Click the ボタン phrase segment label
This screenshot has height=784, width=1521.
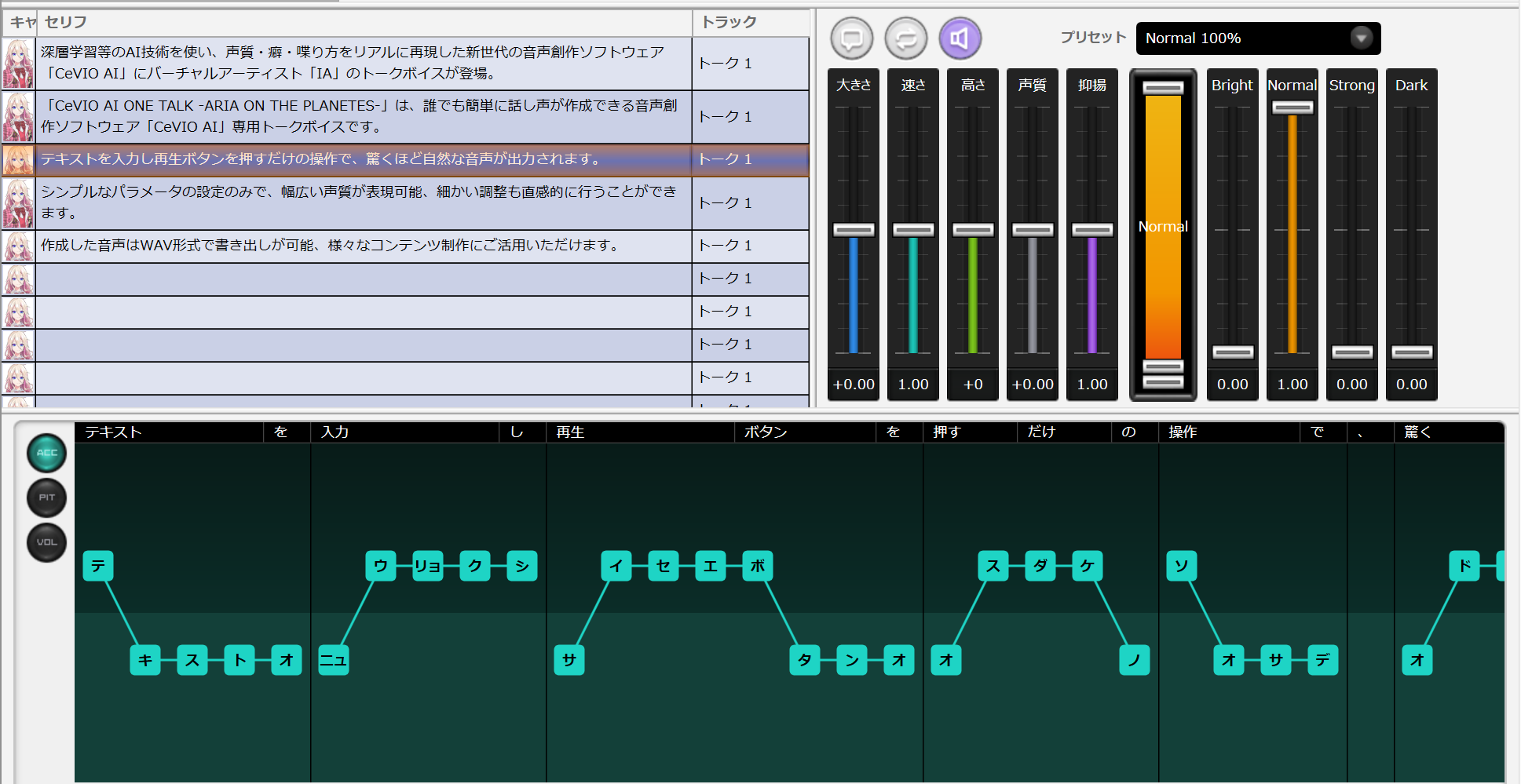tap(806, 432)
